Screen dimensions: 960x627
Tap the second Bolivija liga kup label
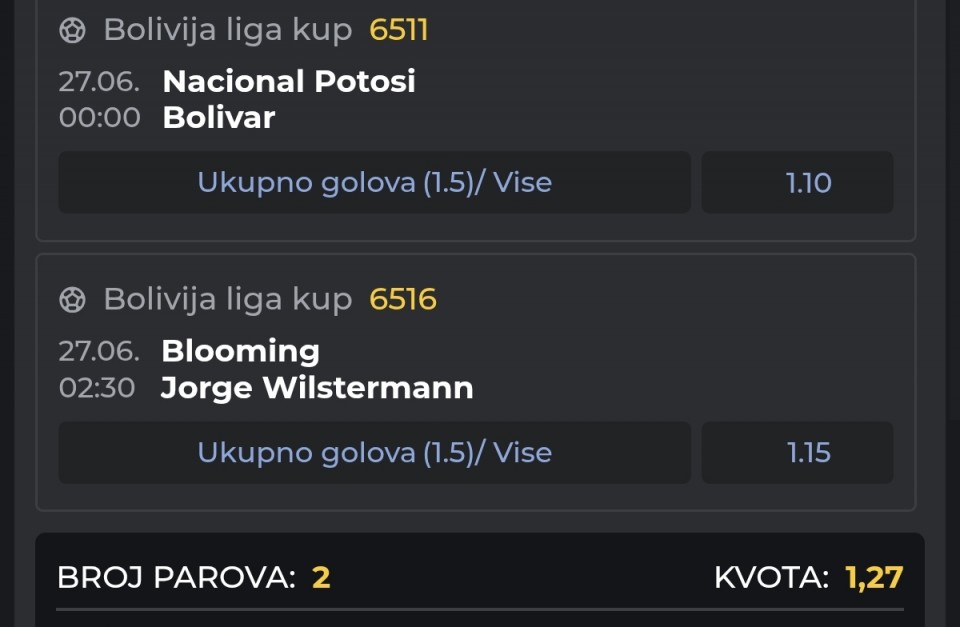pyautogui.click(x=228, y=300)
